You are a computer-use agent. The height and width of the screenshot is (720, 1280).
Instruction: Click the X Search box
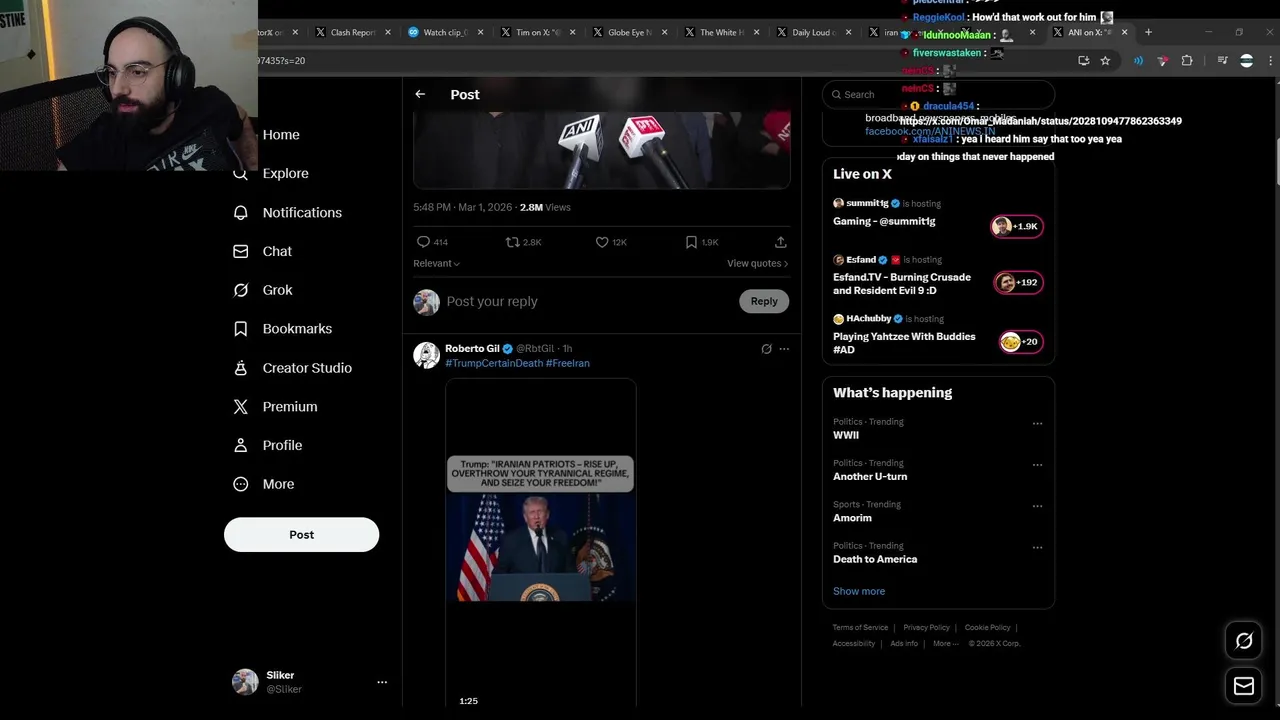coord(938,94)
